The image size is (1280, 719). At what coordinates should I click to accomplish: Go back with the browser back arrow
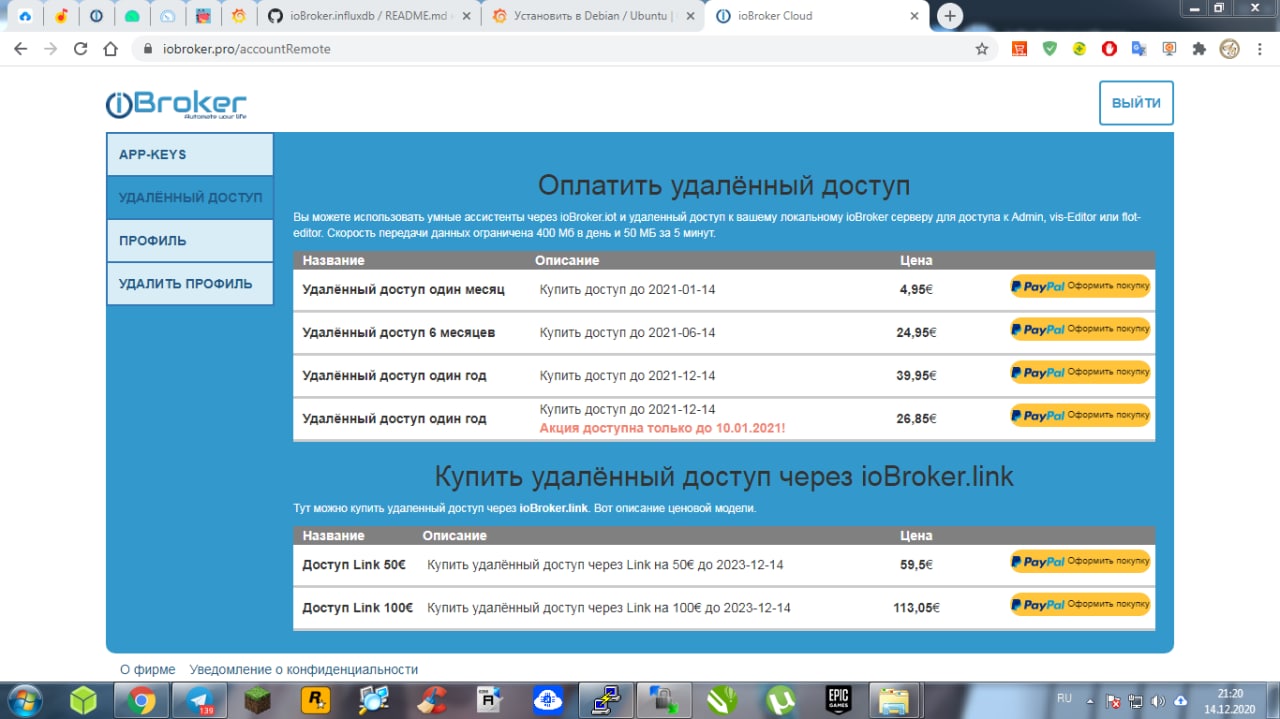pos(21,48)
